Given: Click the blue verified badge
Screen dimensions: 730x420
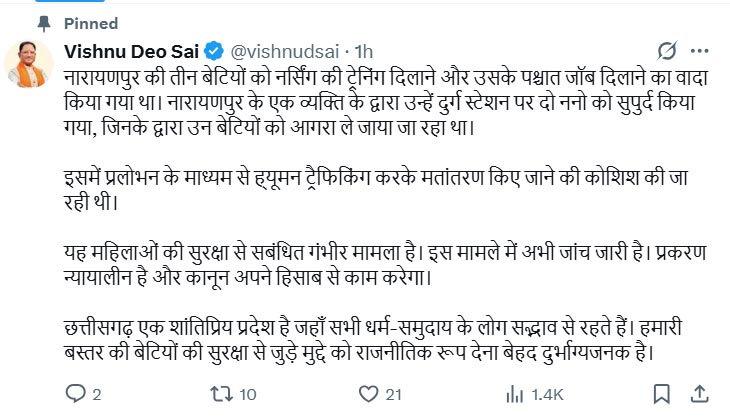Looking at the screenshot, I should (214, 50).
